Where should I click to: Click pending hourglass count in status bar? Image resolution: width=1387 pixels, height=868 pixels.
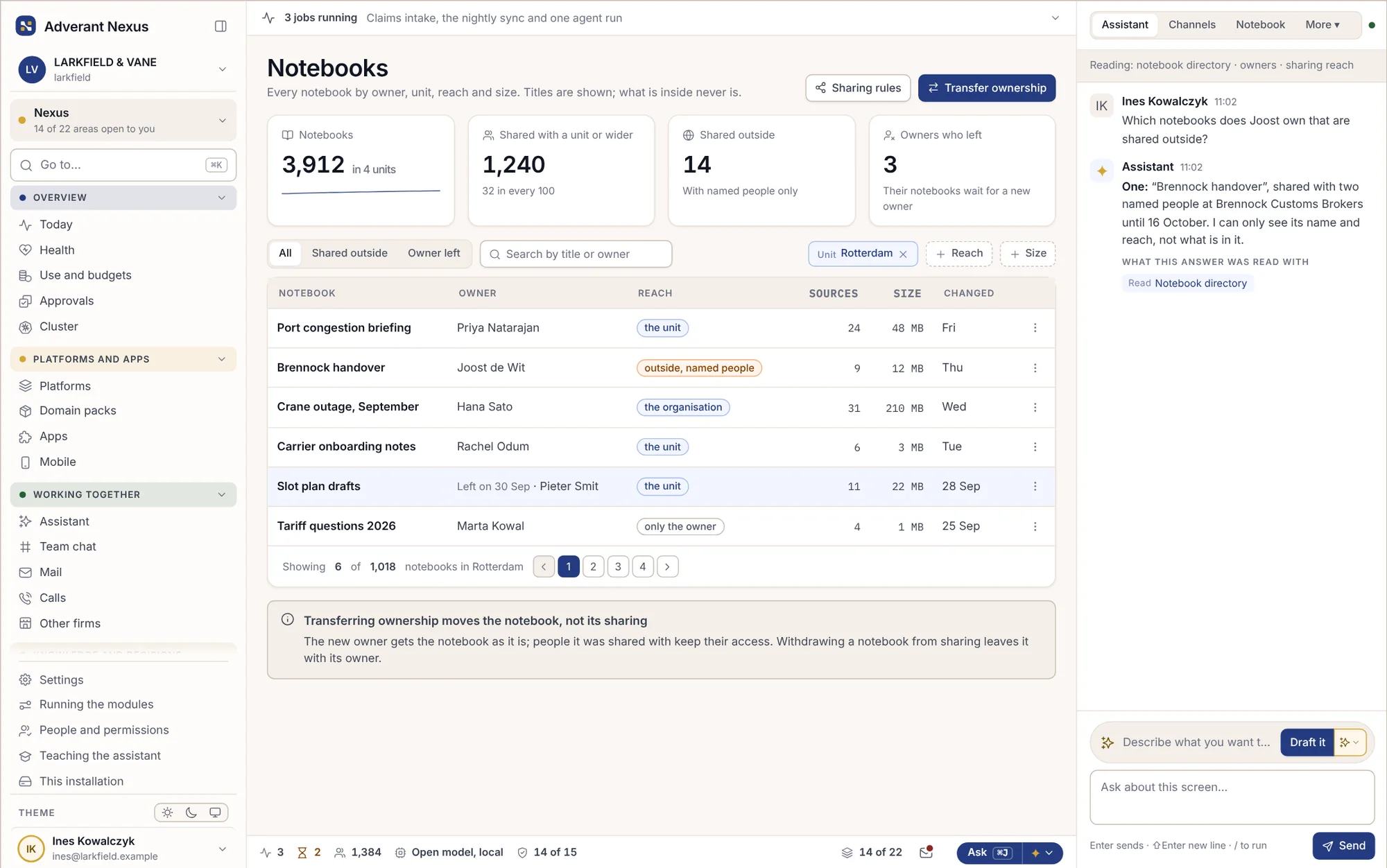pos(309,853)
